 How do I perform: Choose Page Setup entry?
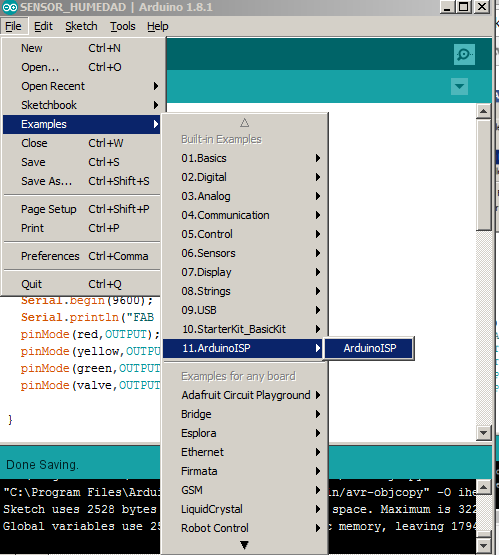click(82, 209)
